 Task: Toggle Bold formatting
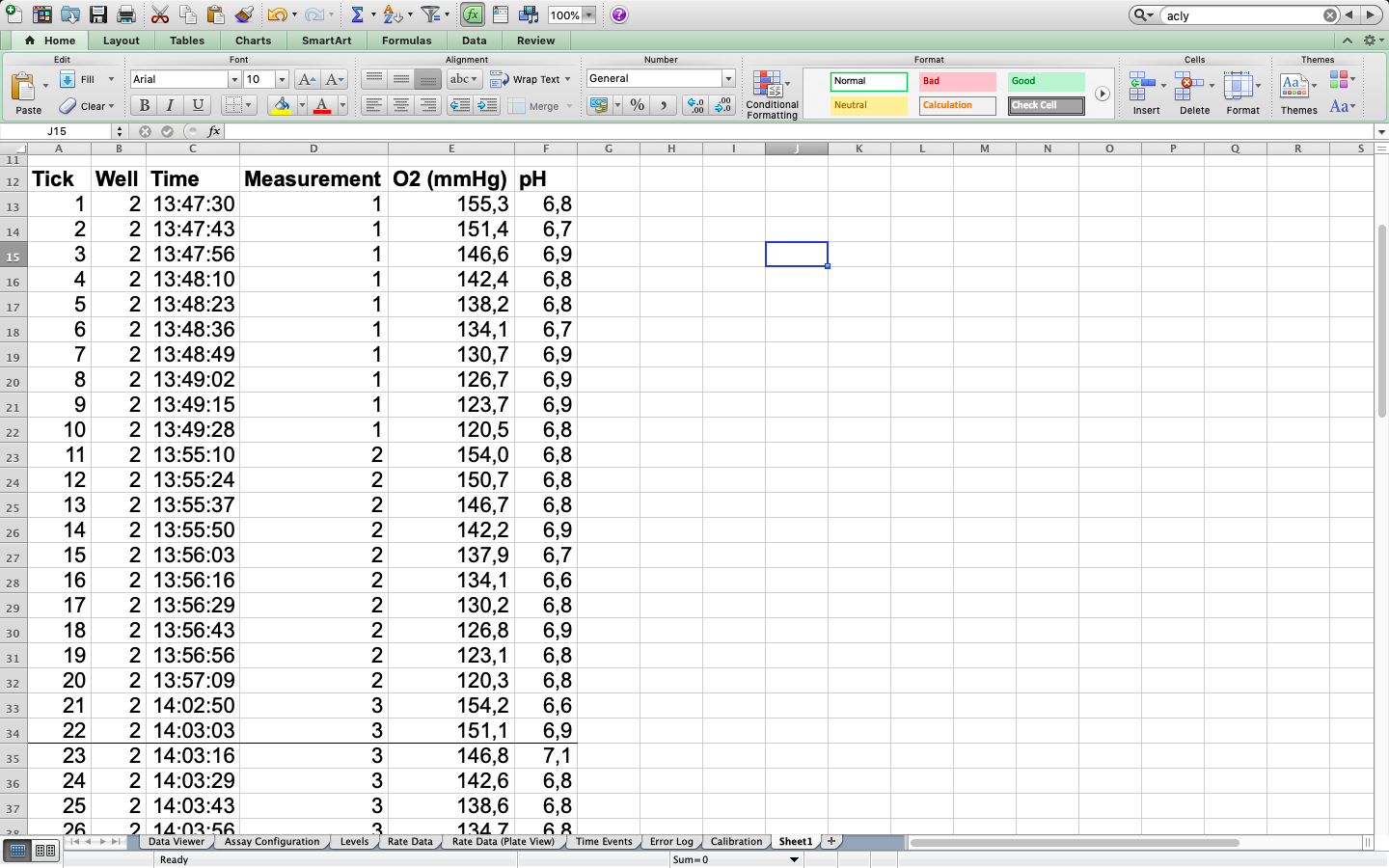[x=145, y=105]
